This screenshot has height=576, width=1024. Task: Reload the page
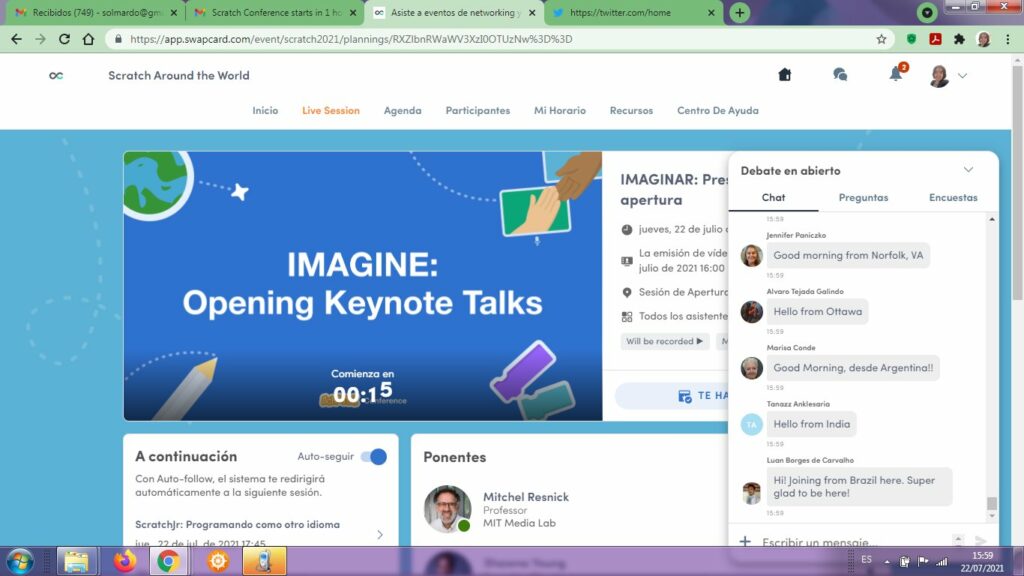(64, 39)
